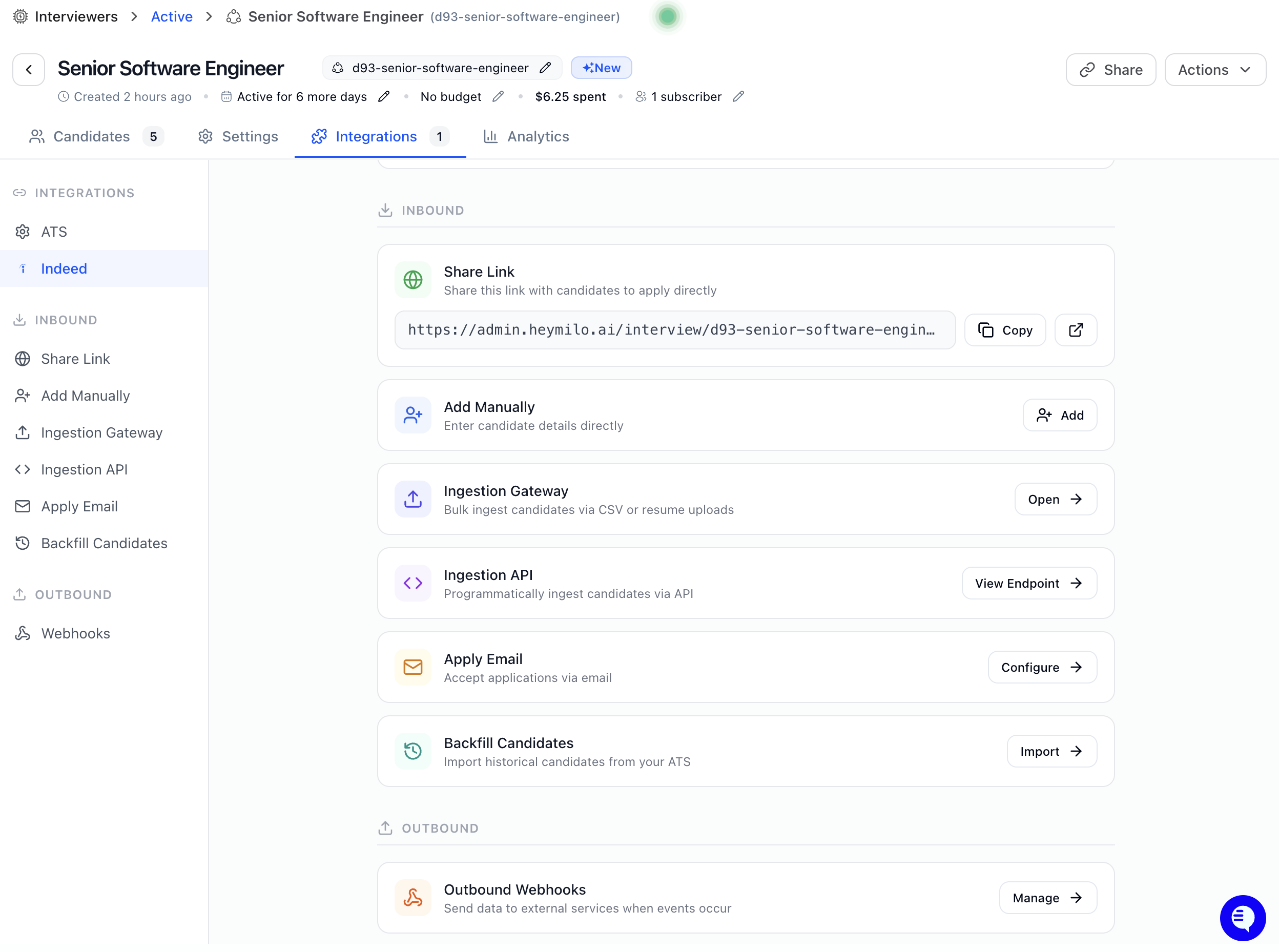Click the Active breadcrumb link
Image resolution: width=1279 pixels, height=952 pixels.
click(x=171, y=17)
